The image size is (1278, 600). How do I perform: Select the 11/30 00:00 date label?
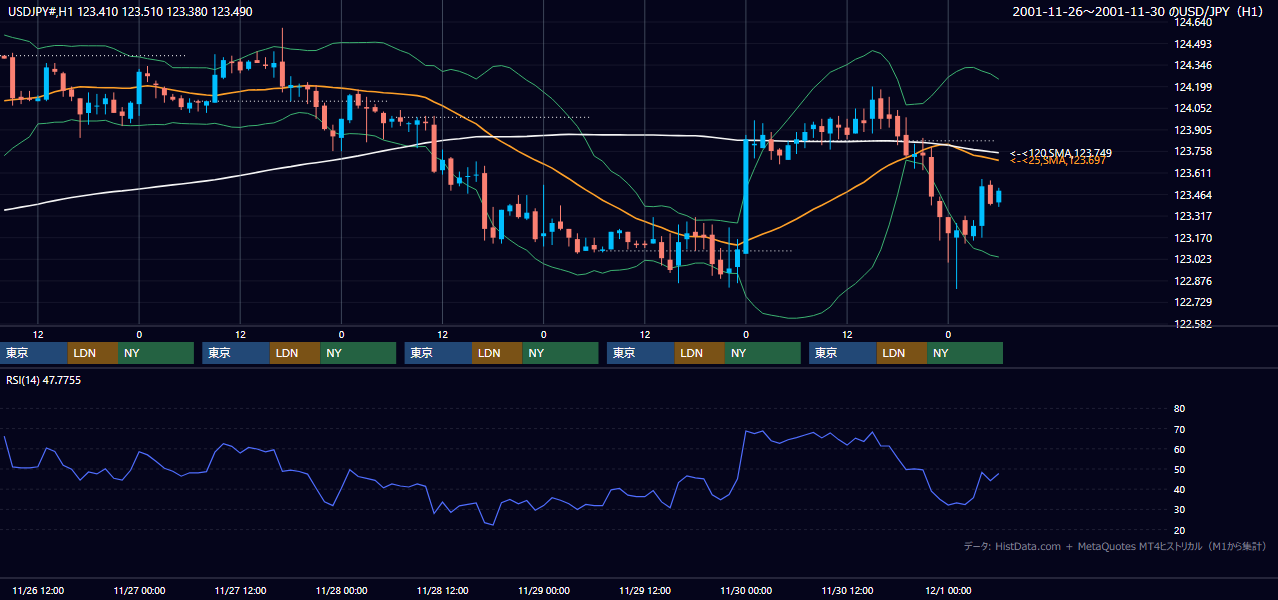[x=746, y=591]
